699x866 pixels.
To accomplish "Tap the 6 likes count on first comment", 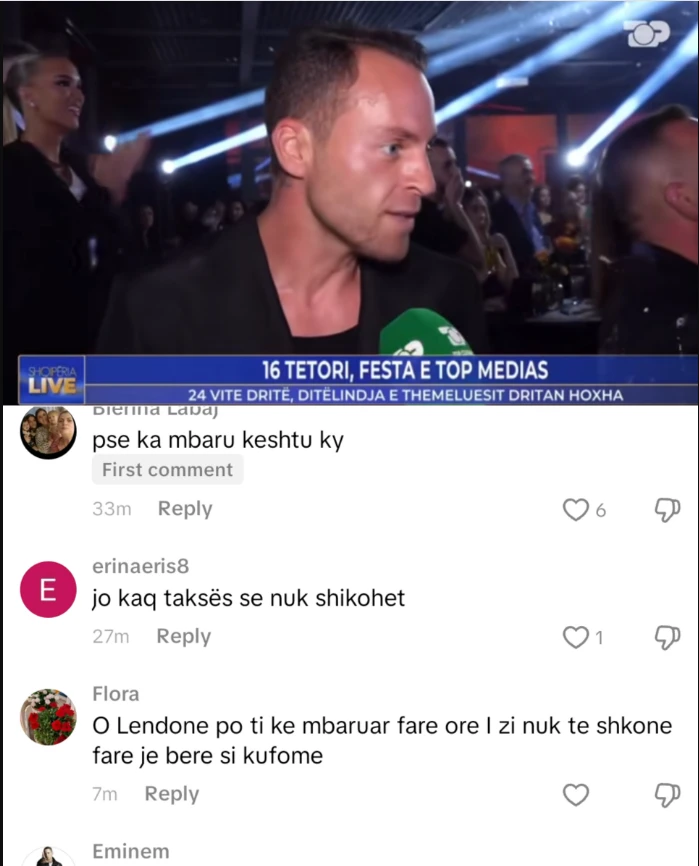I will point(601,510).
